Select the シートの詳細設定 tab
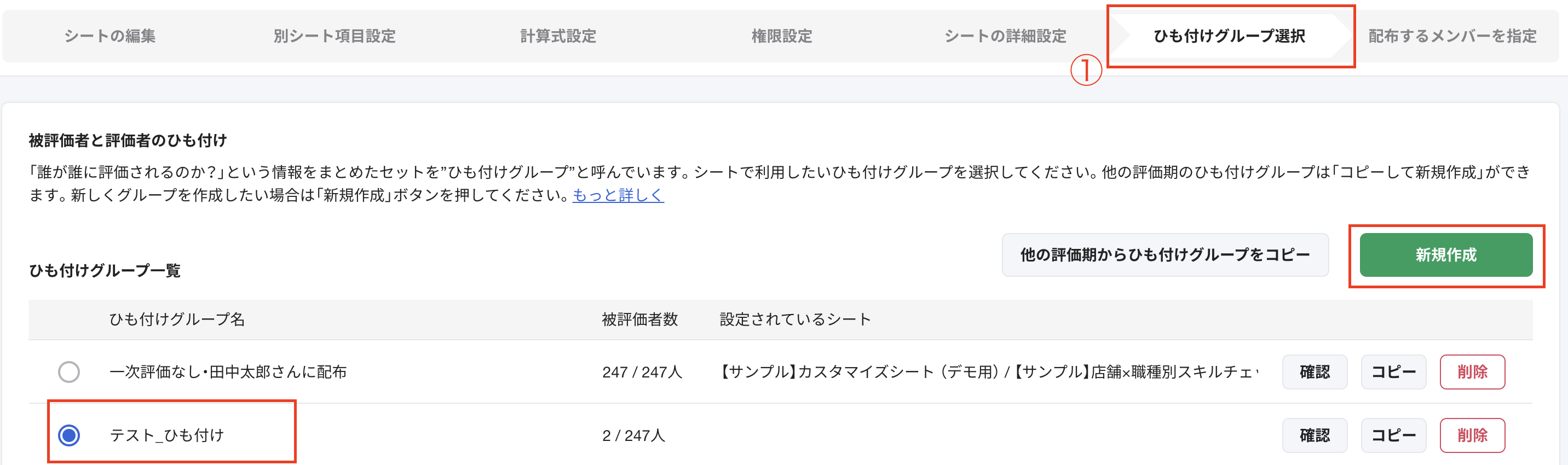 (1005, 36)
